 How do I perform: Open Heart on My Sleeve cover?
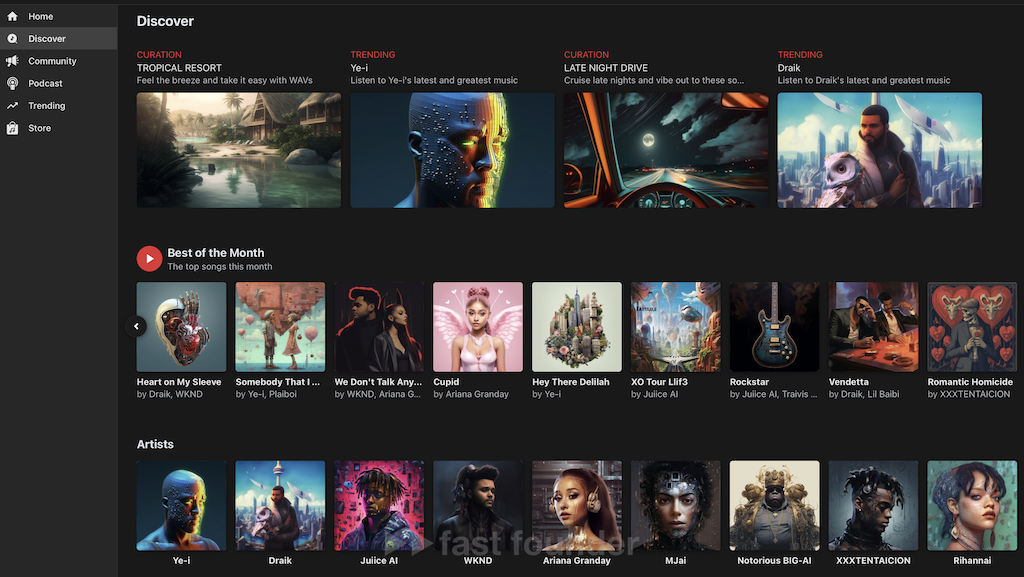click(181, 327)
